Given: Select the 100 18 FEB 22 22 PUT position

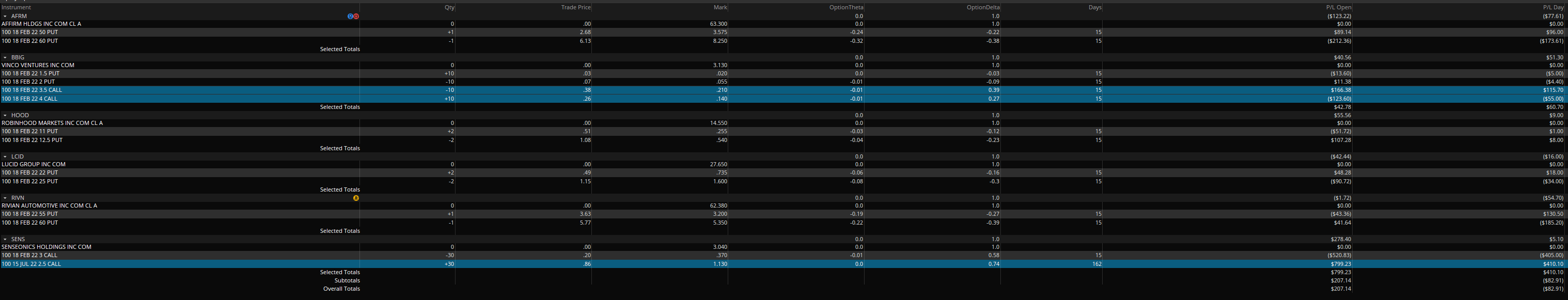Looking at the screenshot, I should [784, 173].
